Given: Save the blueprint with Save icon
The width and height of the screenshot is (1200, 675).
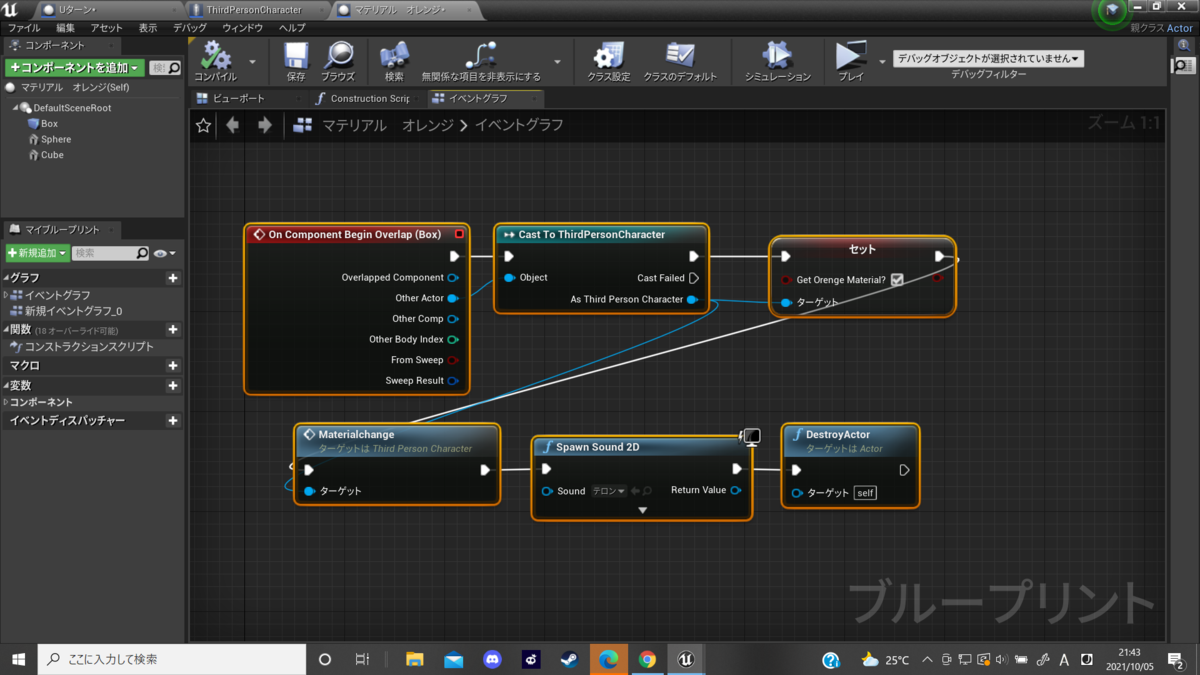Looking at the screenshot, I should pos(296,55).
